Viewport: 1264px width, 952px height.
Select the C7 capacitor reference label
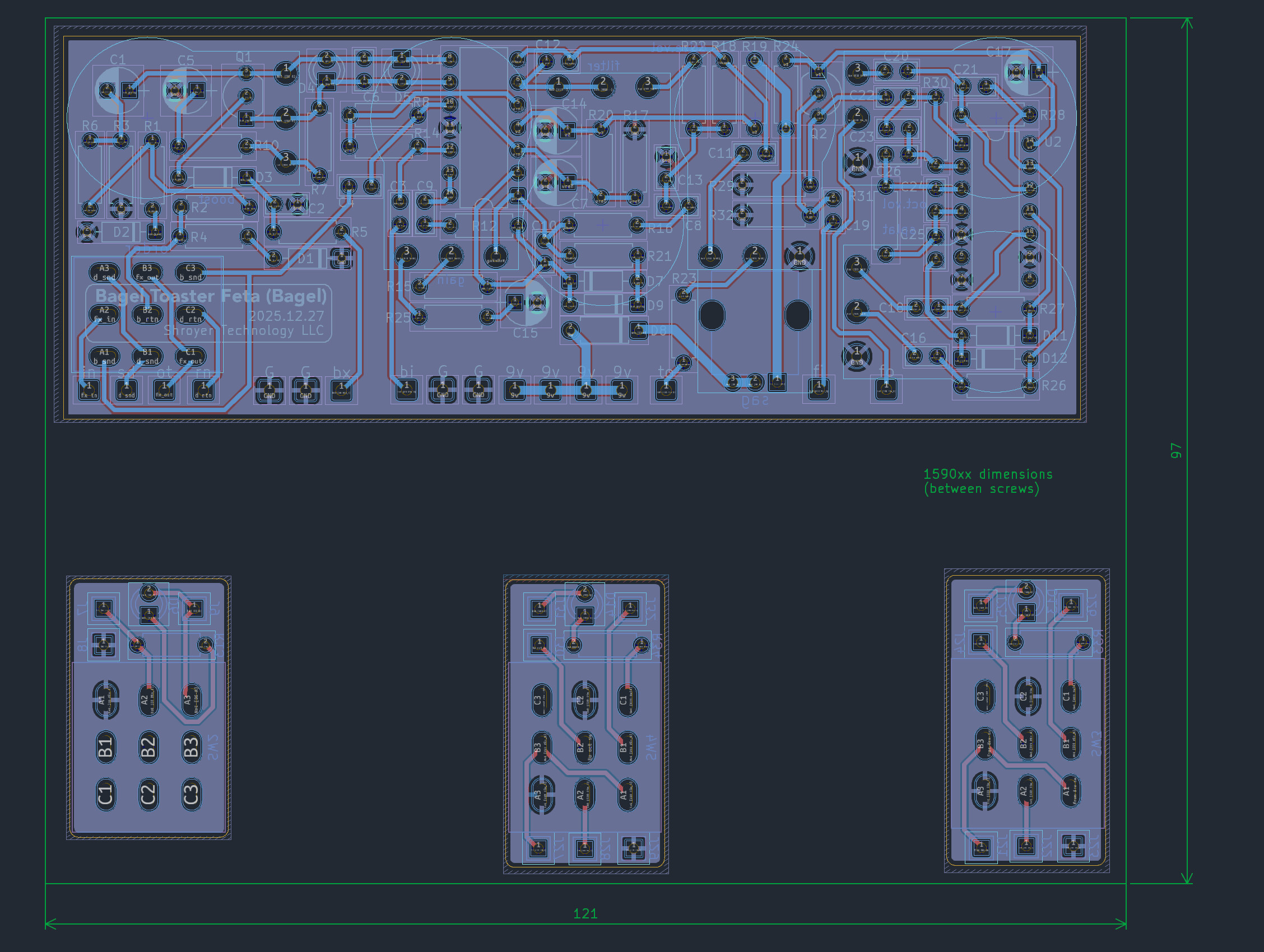click(579, 203)
